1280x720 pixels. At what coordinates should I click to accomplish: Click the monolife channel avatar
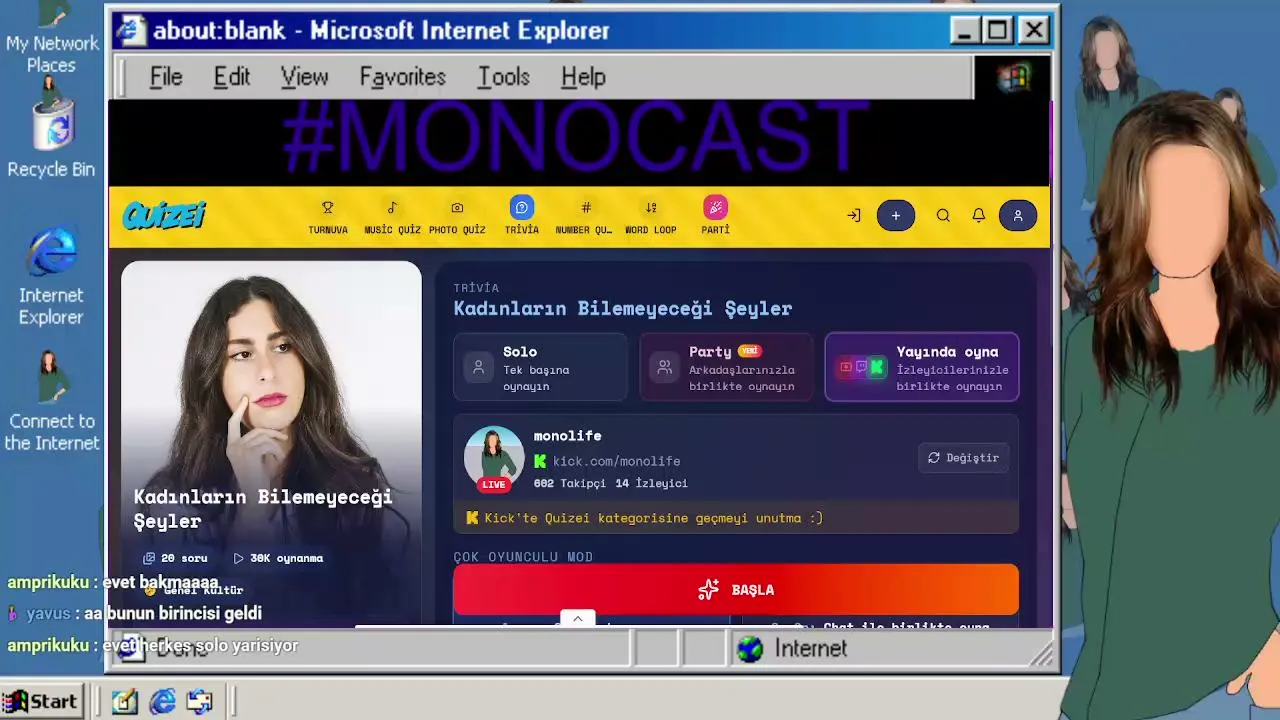(494, 457)
